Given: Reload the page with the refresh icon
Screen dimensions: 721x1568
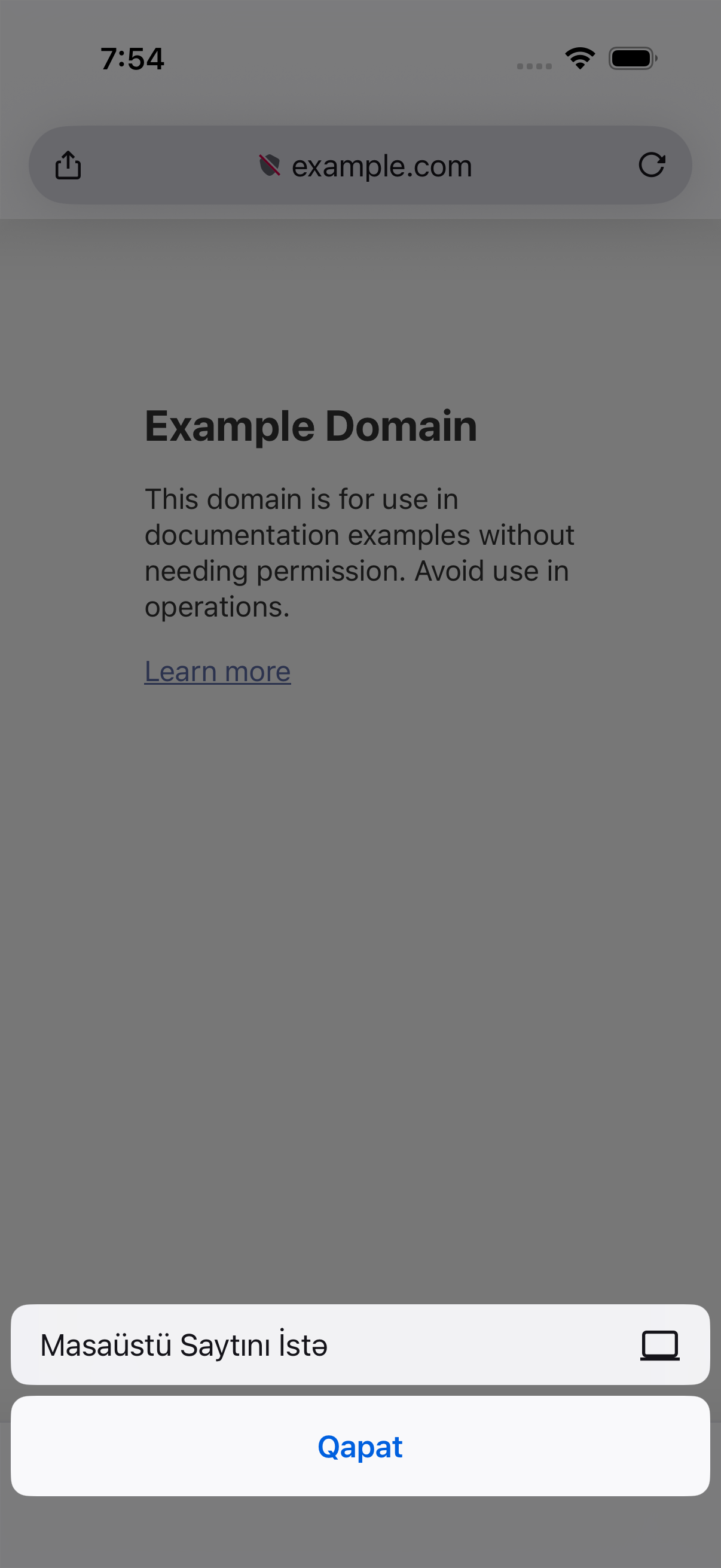Looking at the screenshot, I should [652, 165].
